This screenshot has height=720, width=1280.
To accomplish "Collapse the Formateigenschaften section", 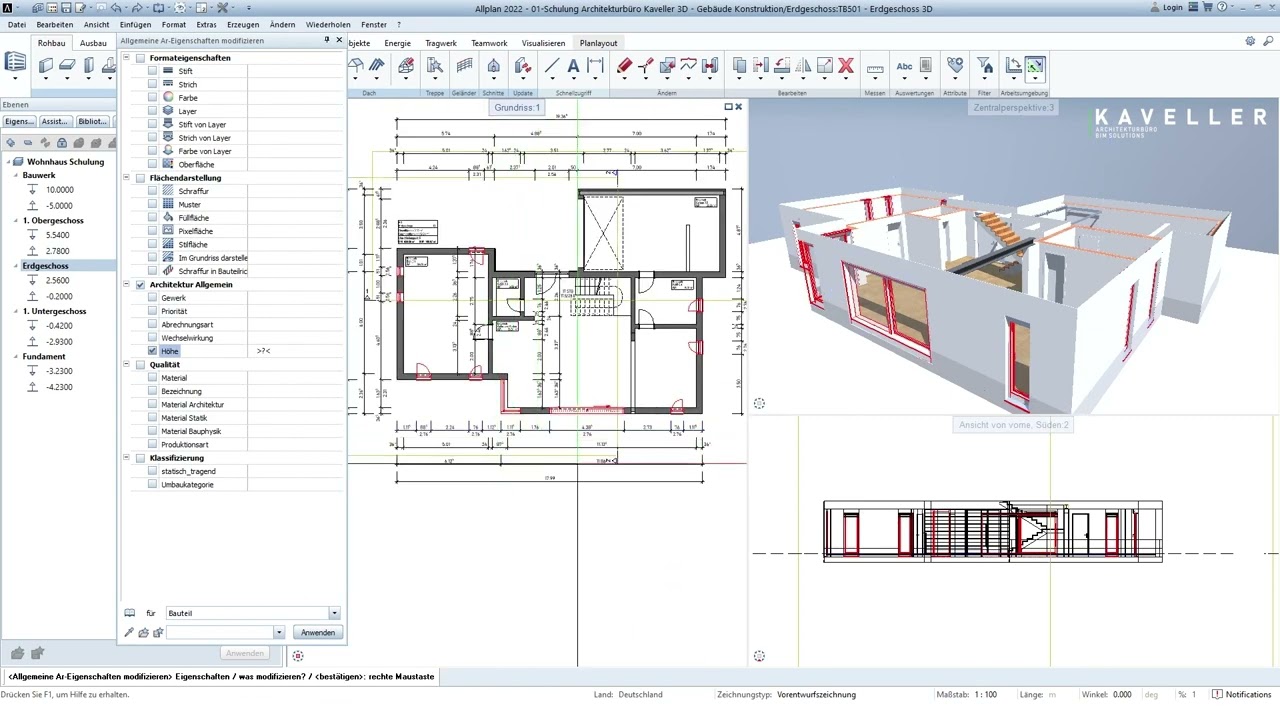I will tap(127, 58).
